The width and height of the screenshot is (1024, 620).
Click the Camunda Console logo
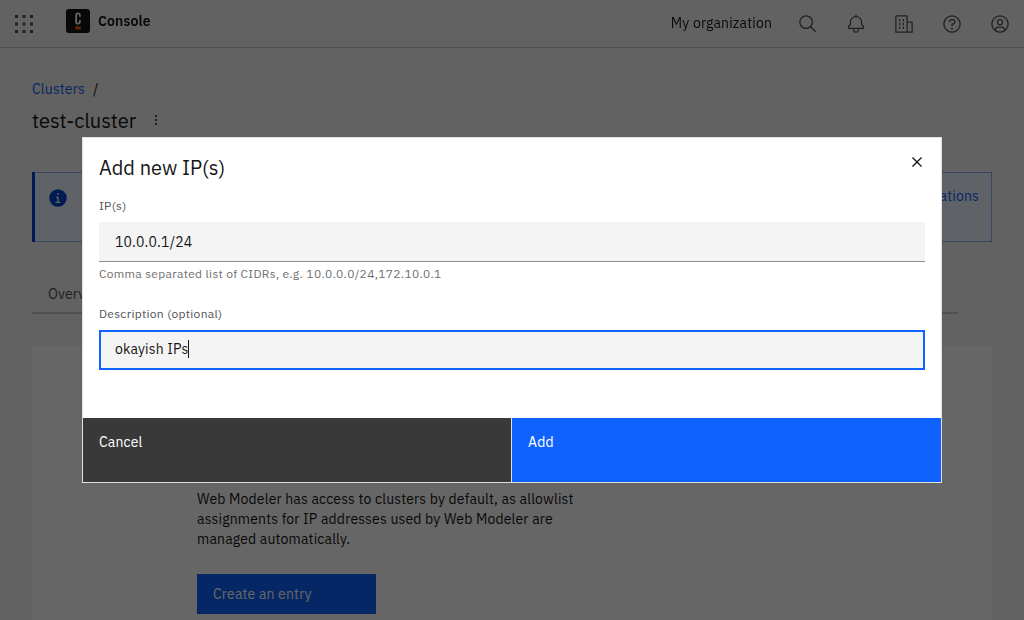[x=77, y=21]
